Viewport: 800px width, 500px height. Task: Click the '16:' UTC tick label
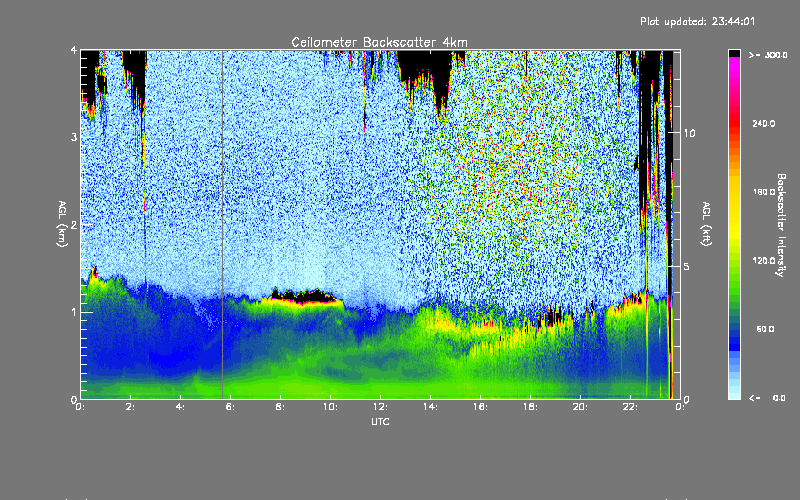coord(481,407)
